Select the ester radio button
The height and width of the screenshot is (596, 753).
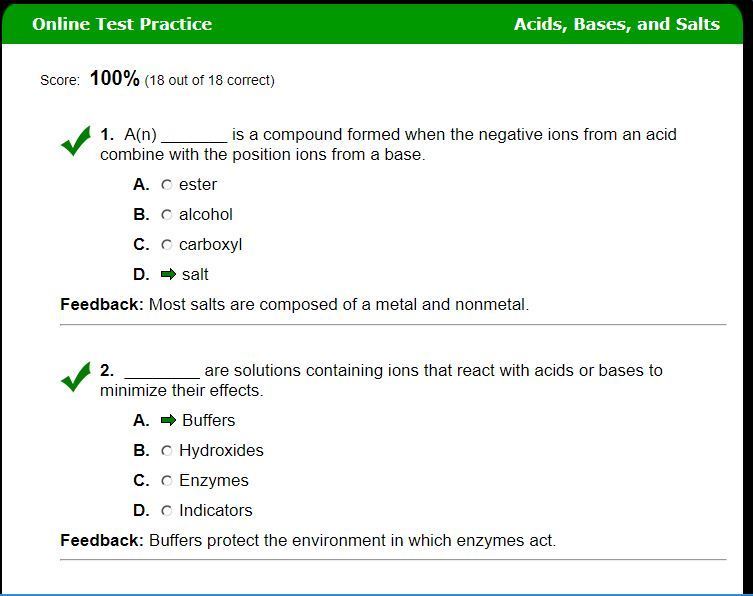coord(167,185)
